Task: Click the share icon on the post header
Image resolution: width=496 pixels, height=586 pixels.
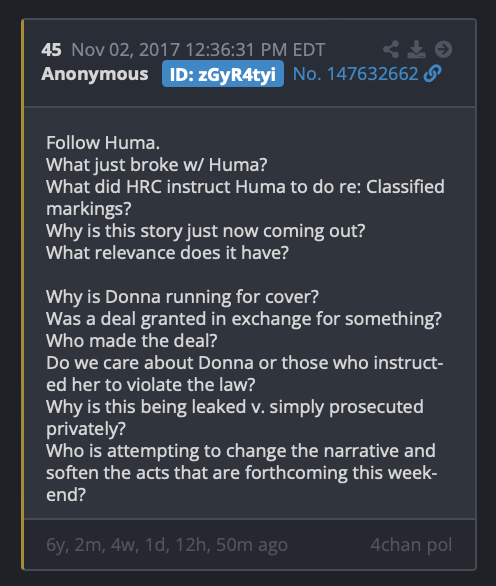Action: point(391,49)
